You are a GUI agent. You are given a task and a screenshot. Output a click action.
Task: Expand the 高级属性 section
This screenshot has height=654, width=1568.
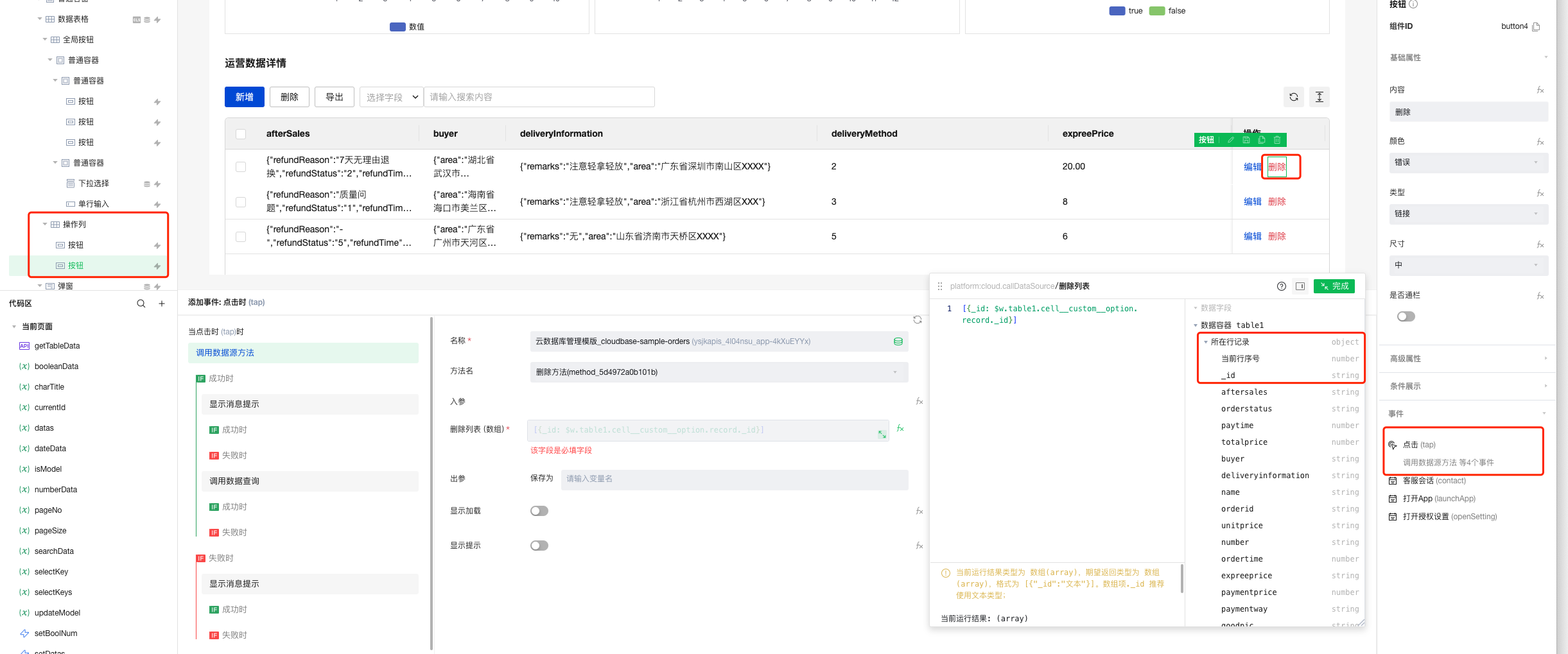click(1468, 358)
